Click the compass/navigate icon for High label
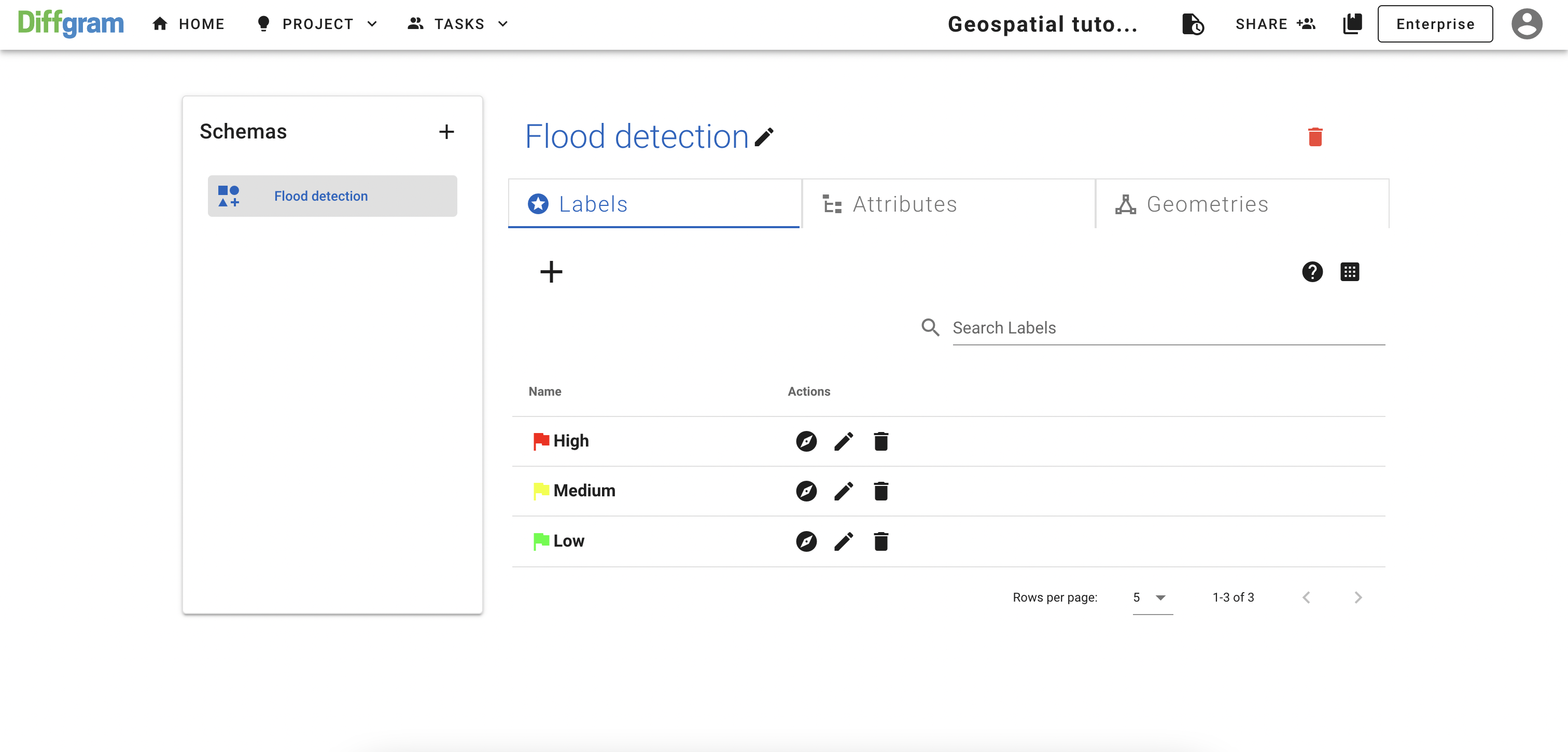This screenshot has height=752, width=1568. 806,440
